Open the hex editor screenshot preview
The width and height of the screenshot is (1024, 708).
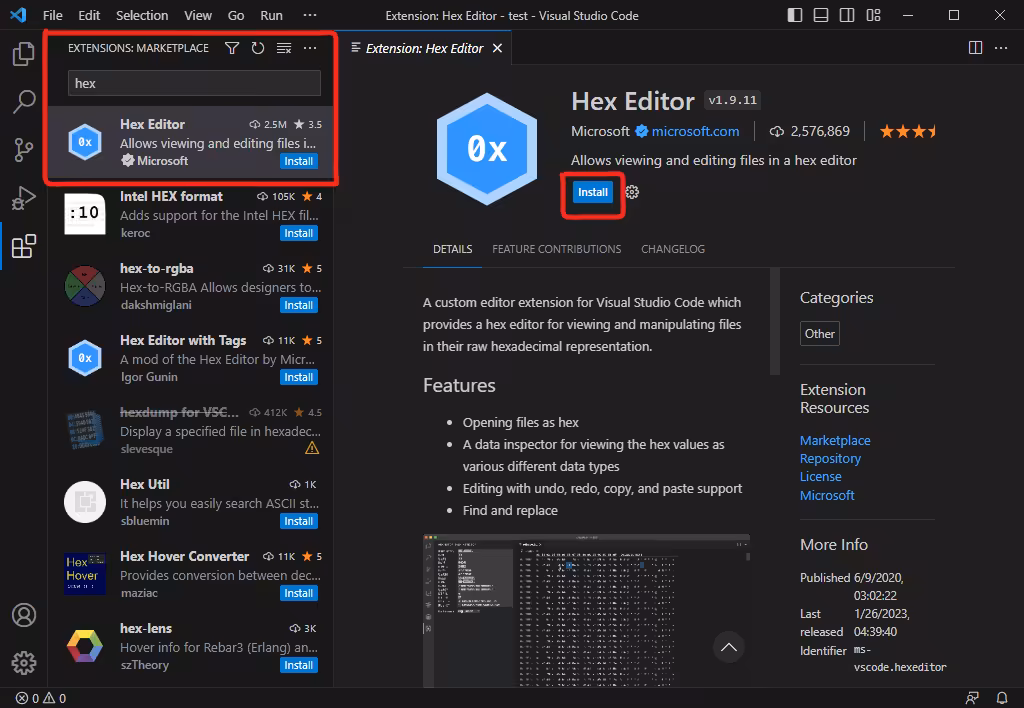tap(586, 611)
